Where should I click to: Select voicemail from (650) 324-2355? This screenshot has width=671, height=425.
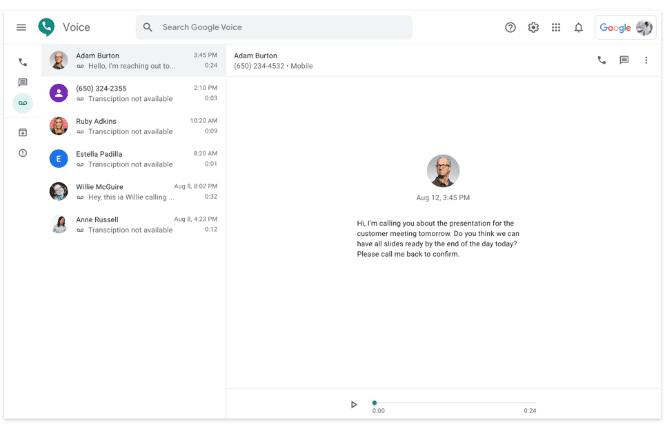coord(134,93)
